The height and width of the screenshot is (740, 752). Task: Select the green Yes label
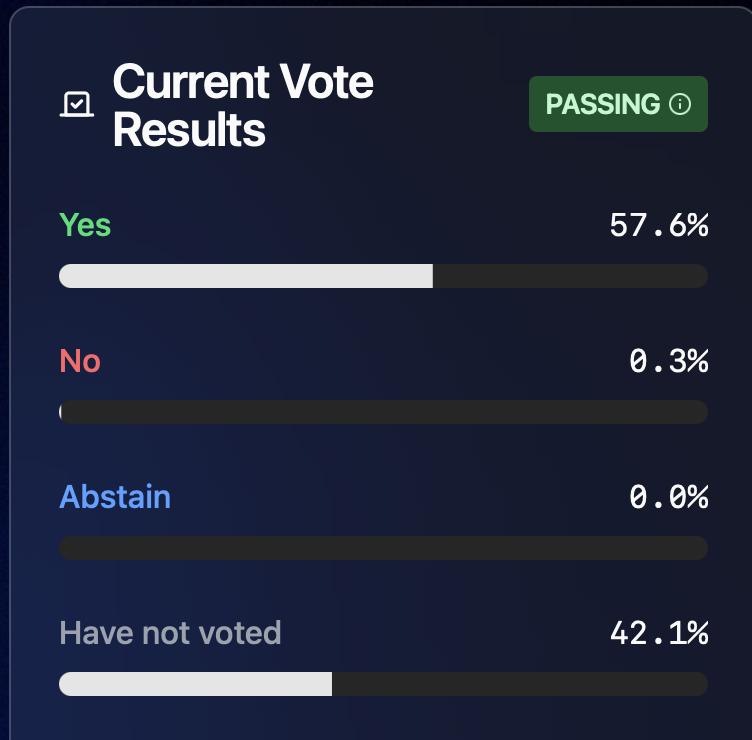point(85,225)
